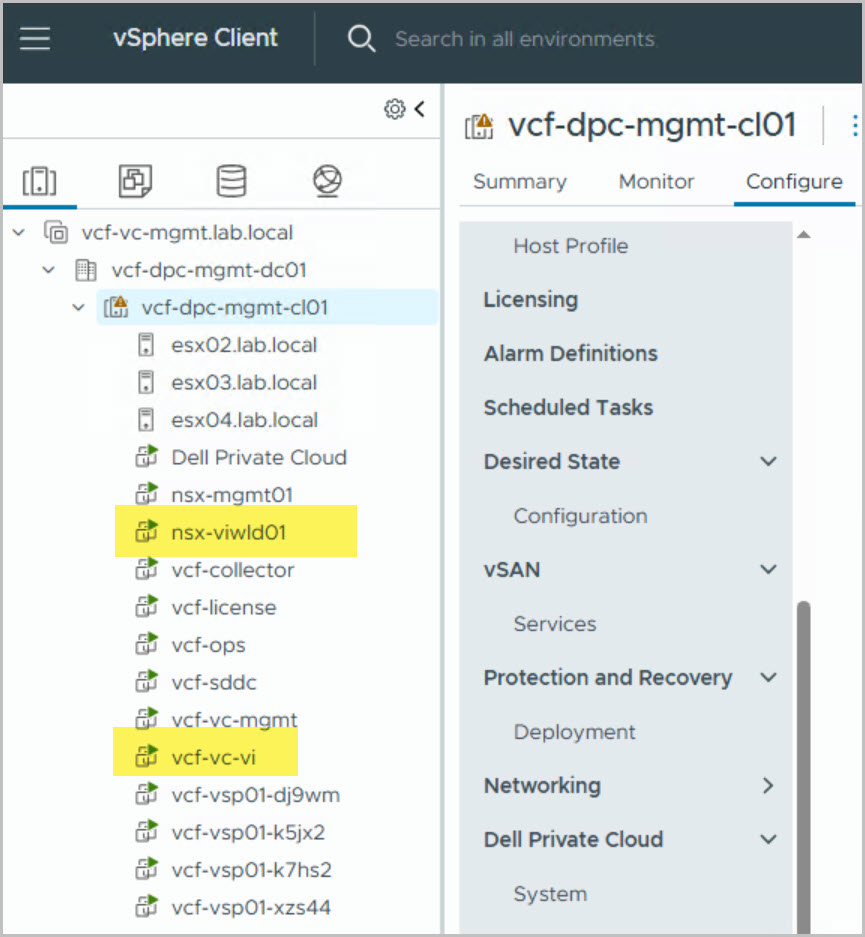Select Host Profile in Configure menu

pyautogui.click(x=570, y=246)
